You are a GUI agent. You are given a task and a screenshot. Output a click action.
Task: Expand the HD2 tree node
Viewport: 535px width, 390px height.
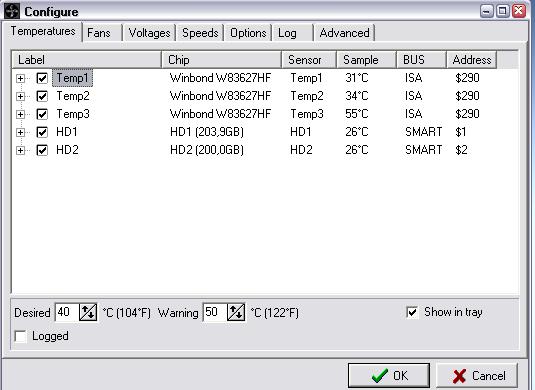pos(20,150)
